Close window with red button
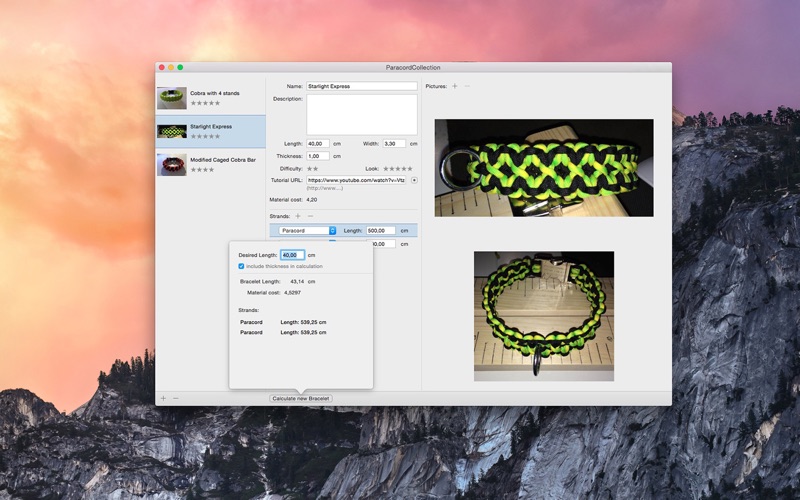Screen dimensions: 800x500 click(x=162, y=67)
